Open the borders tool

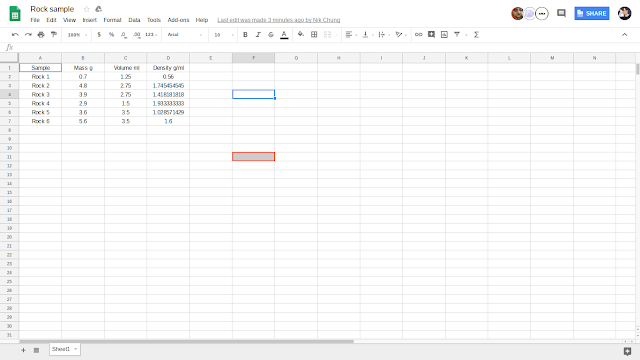[314, 35]
